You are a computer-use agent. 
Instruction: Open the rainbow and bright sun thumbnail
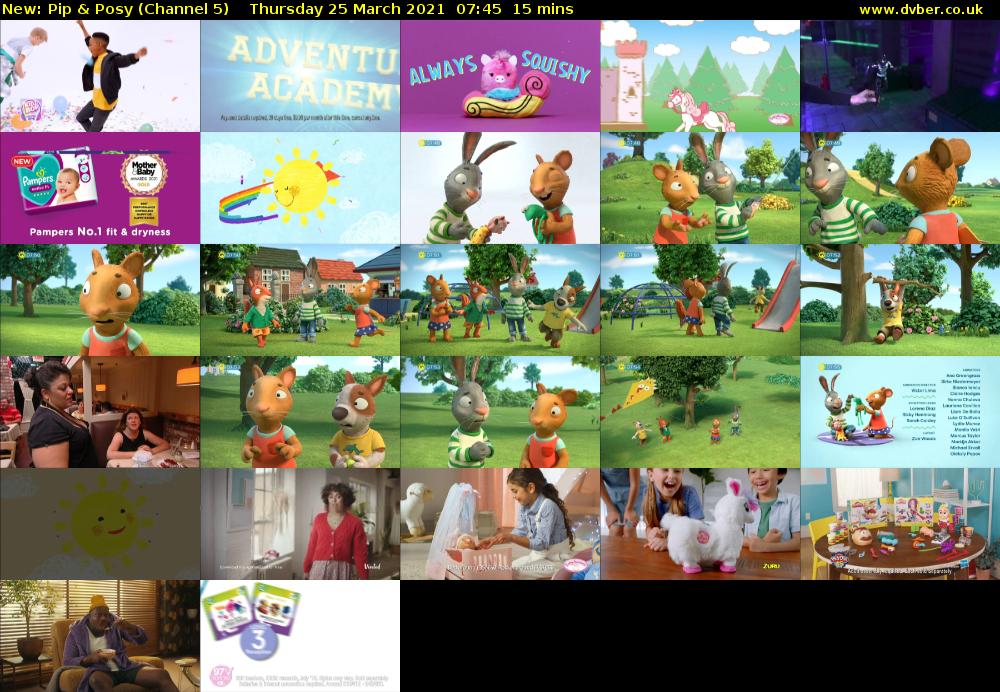[300, 188]
